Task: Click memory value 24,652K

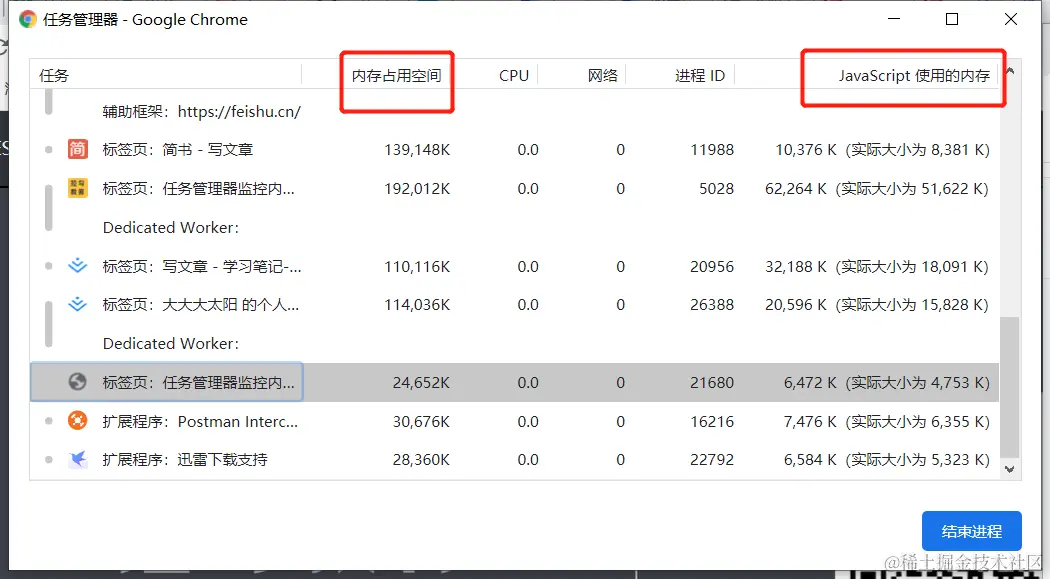Action: click(421, 382)
